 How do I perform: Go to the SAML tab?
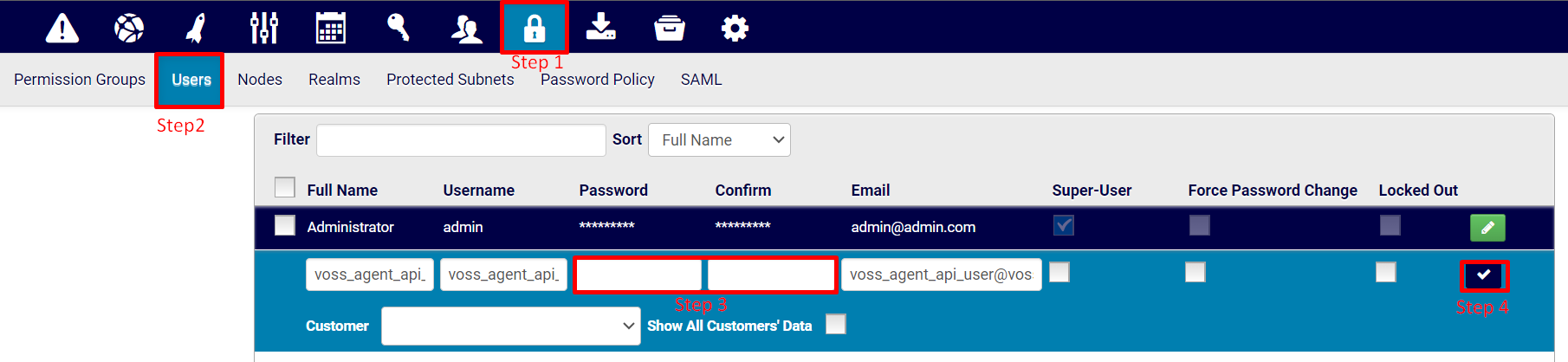(x=701, y=80)
